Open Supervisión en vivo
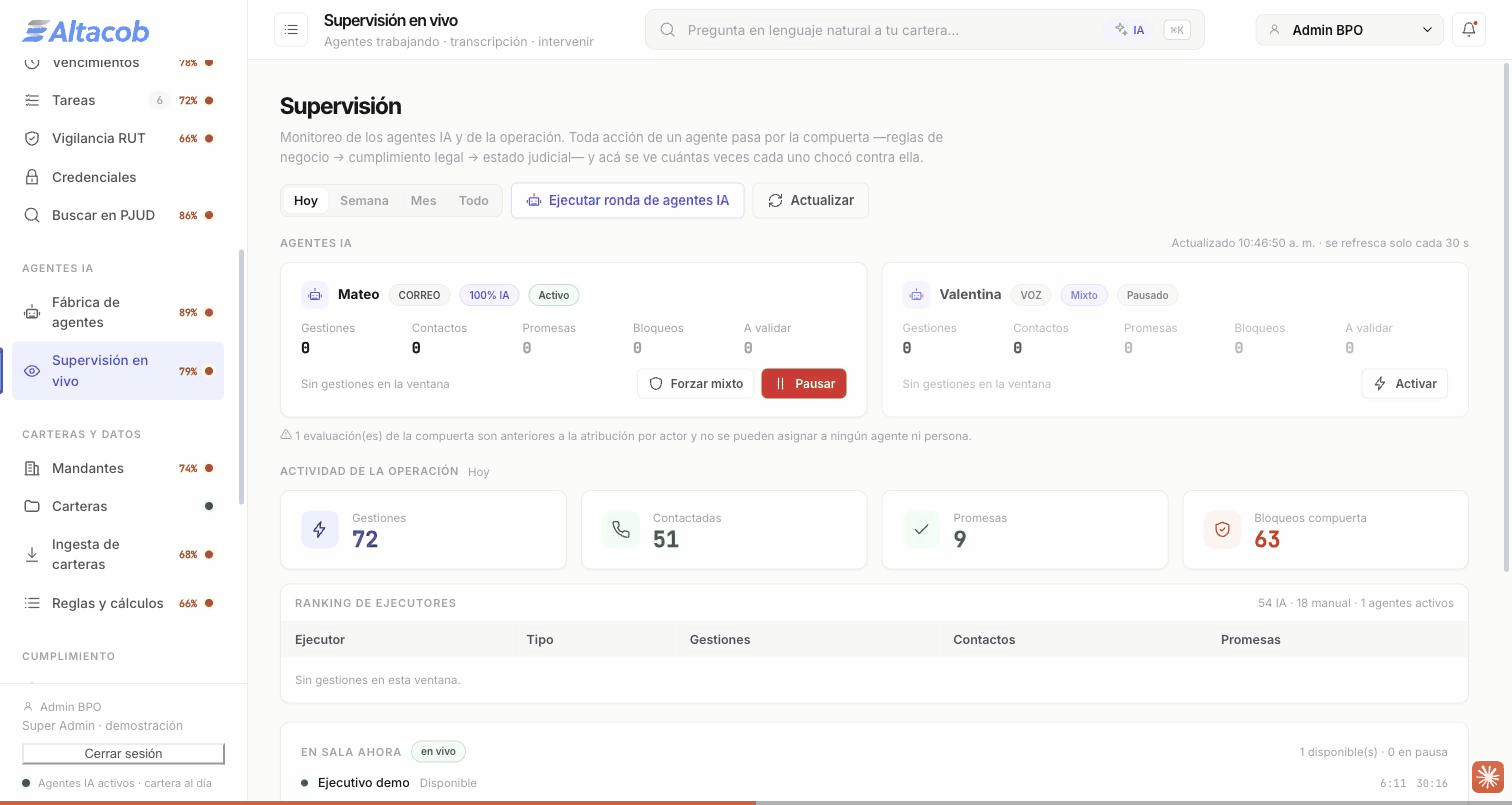 pyautogui.click(x=118, y=371)
